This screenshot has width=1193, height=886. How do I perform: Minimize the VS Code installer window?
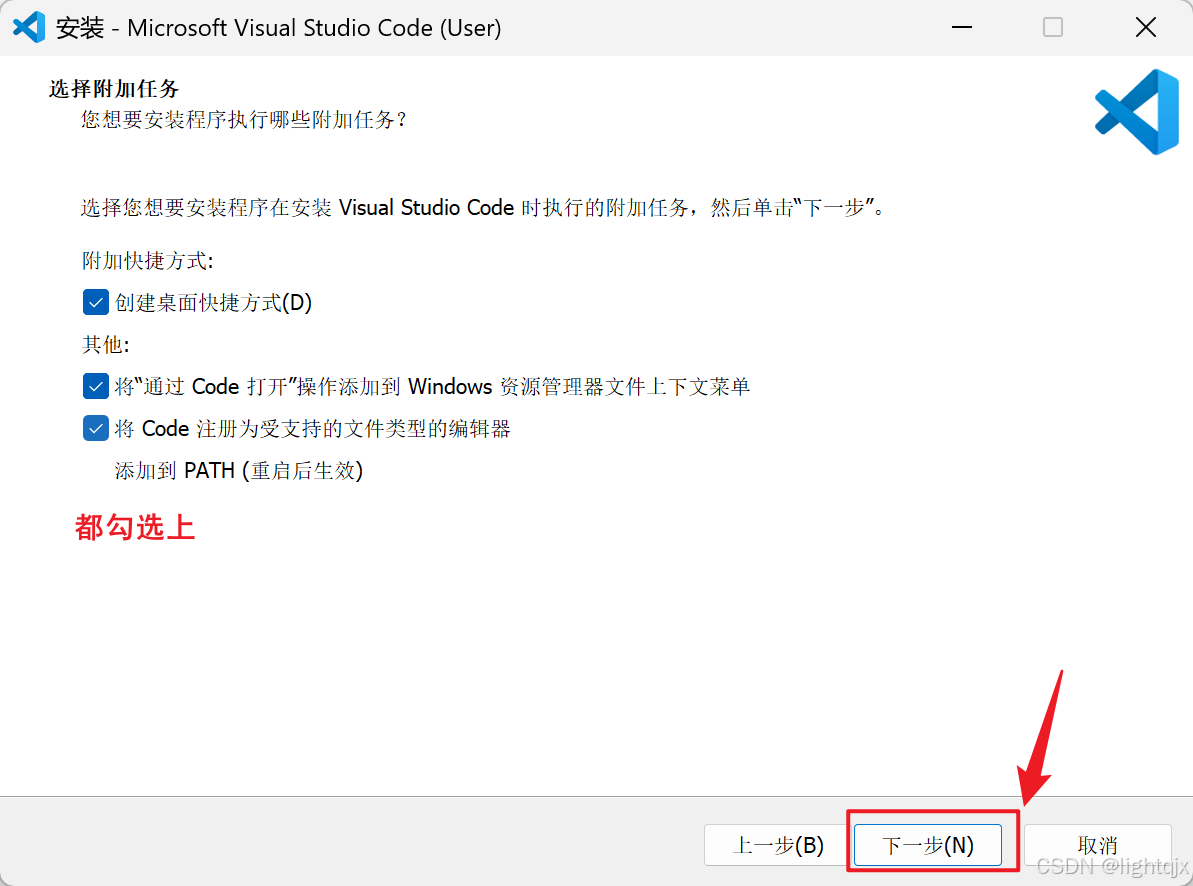pyautogui.click(x=962, y=27)
